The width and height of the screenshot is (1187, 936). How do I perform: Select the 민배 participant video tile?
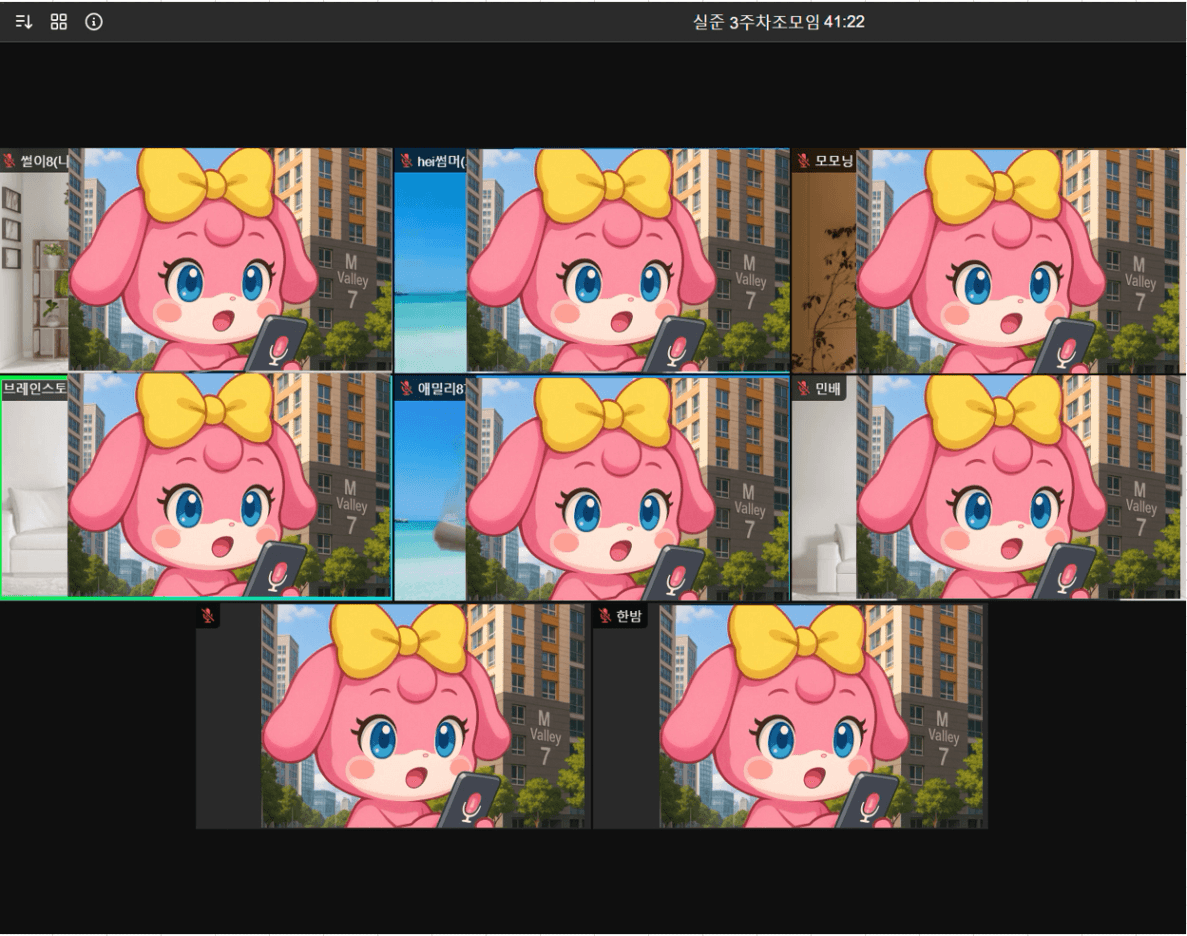click(988, 488)
